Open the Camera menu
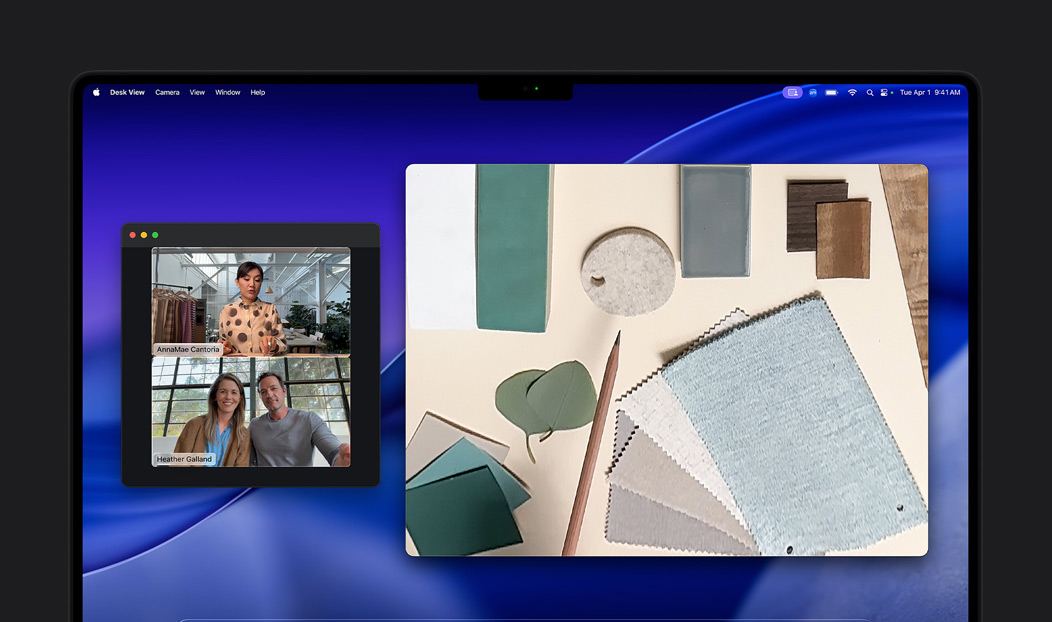The image size is (1052, 622). pyautogui.click(x=166, y=92)
